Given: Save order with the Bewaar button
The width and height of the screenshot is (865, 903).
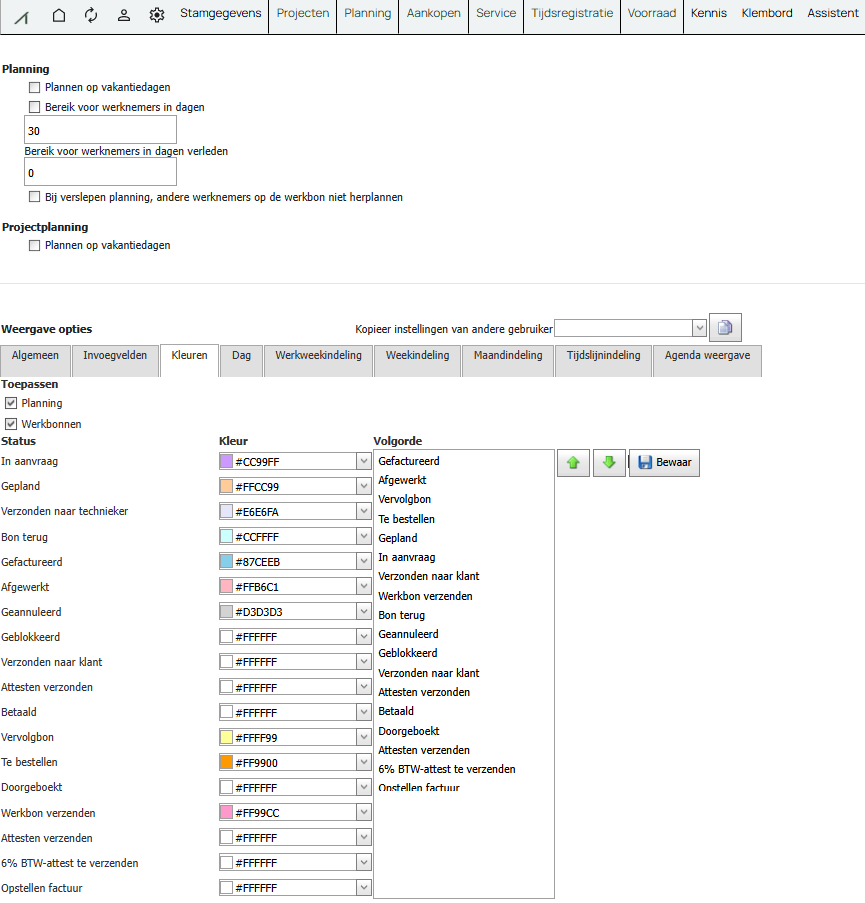Looking at the screenshot, I should click(x=664, y=462).
